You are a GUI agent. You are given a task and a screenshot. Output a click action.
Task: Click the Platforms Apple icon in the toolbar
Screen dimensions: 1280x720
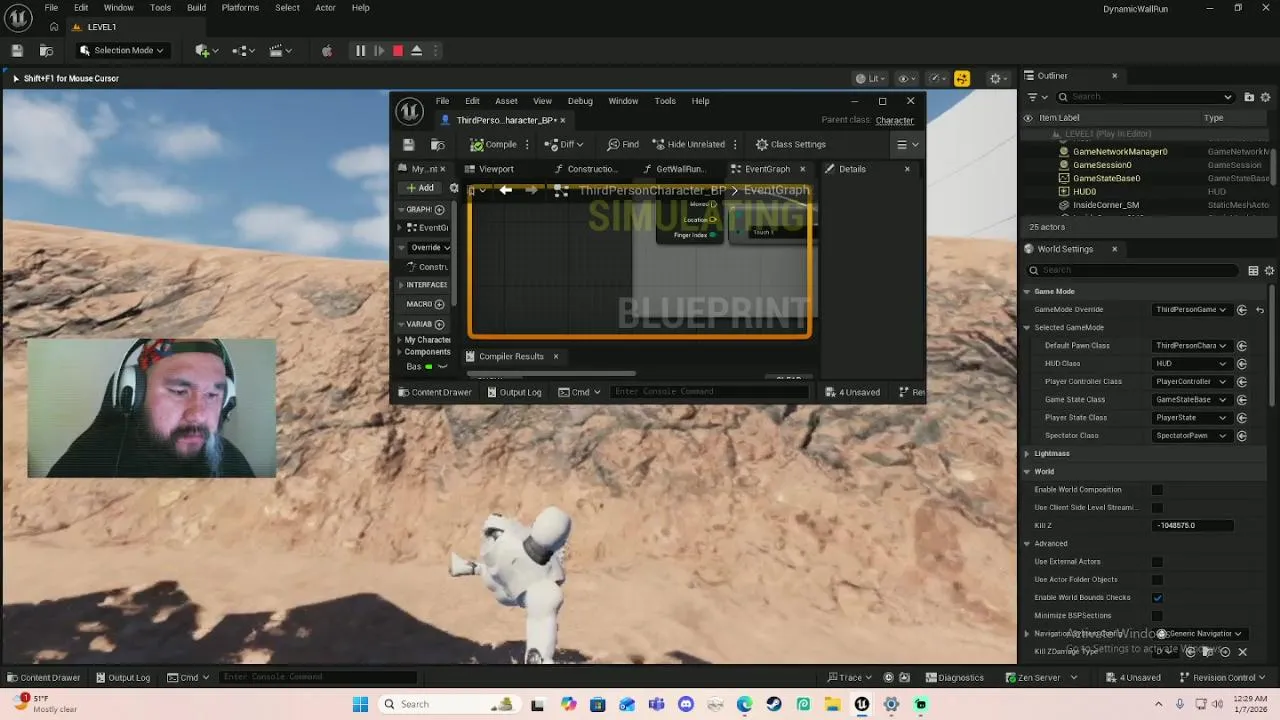click(326, 50)
